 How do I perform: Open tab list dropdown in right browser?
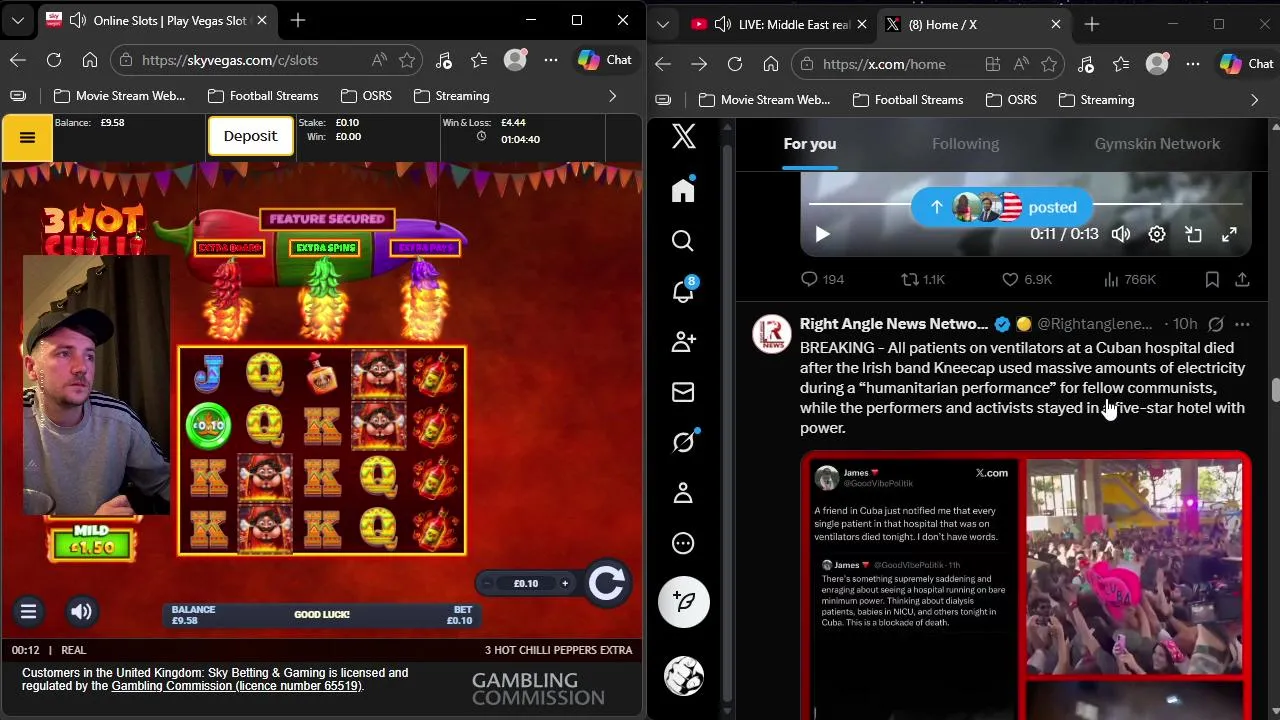[x=663, y=24]
